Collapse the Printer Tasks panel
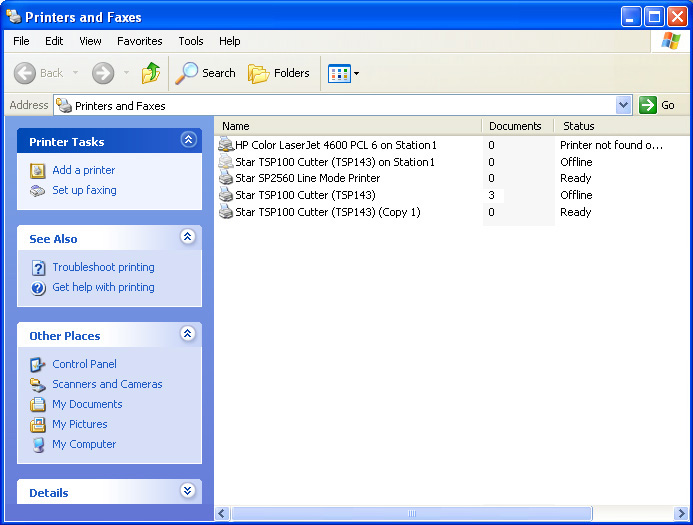Image resolution: width=693 pixels, height=525 pixels. tap(188, 140)
